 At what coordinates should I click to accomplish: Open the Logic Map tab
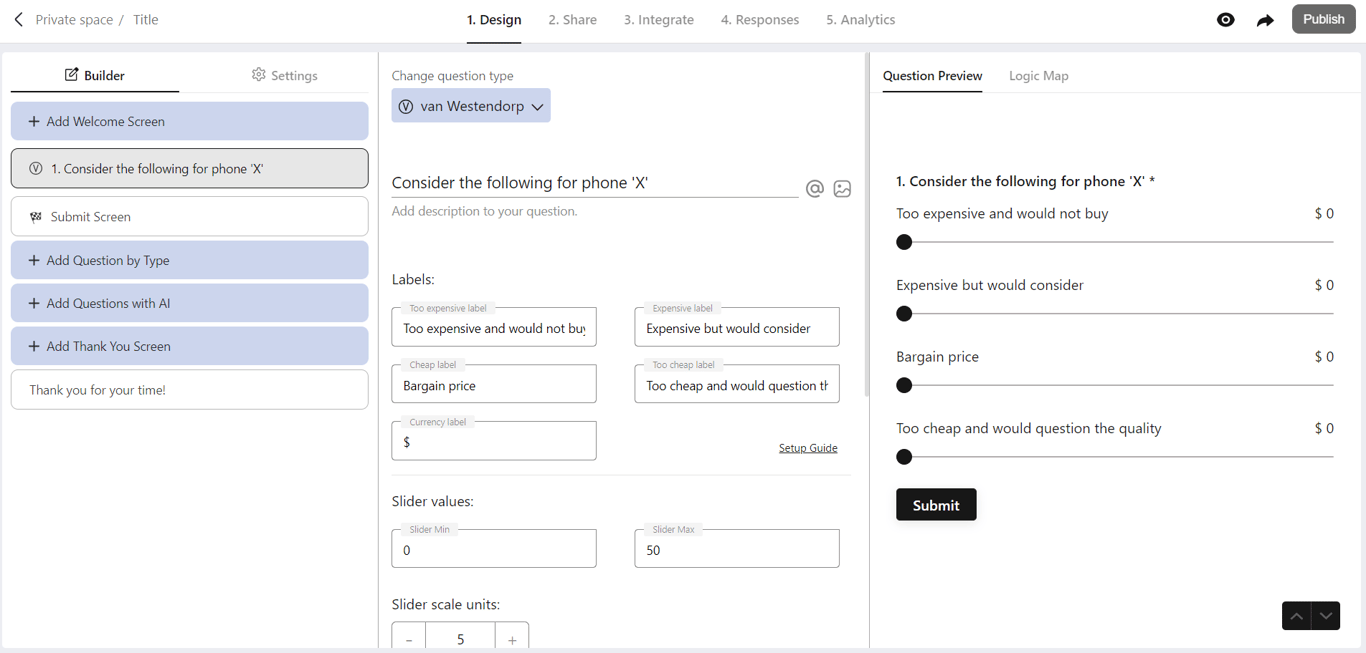click(x=1038, y=76)
